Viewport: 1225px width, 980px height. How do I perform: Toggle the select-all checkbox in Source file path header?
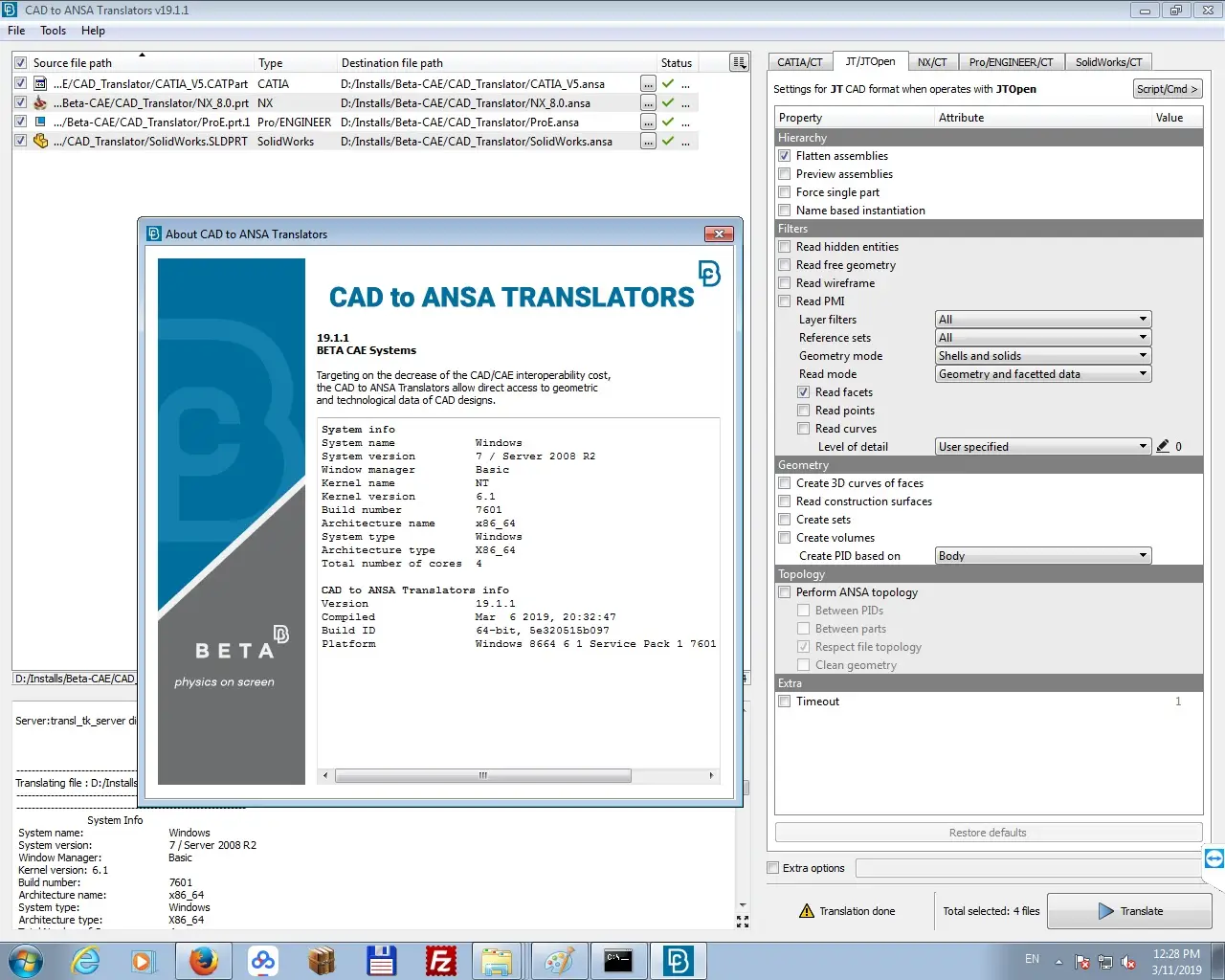pyautogui.click(x=20, y=63)
